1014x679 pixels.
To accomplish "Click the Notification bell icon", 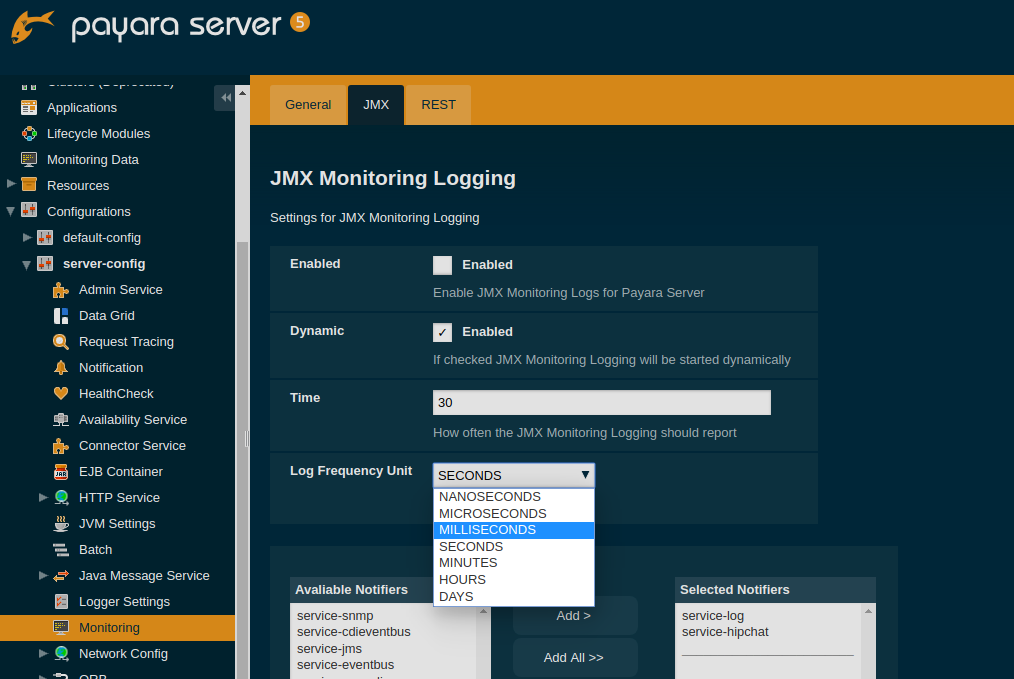I will coord(61,367).
